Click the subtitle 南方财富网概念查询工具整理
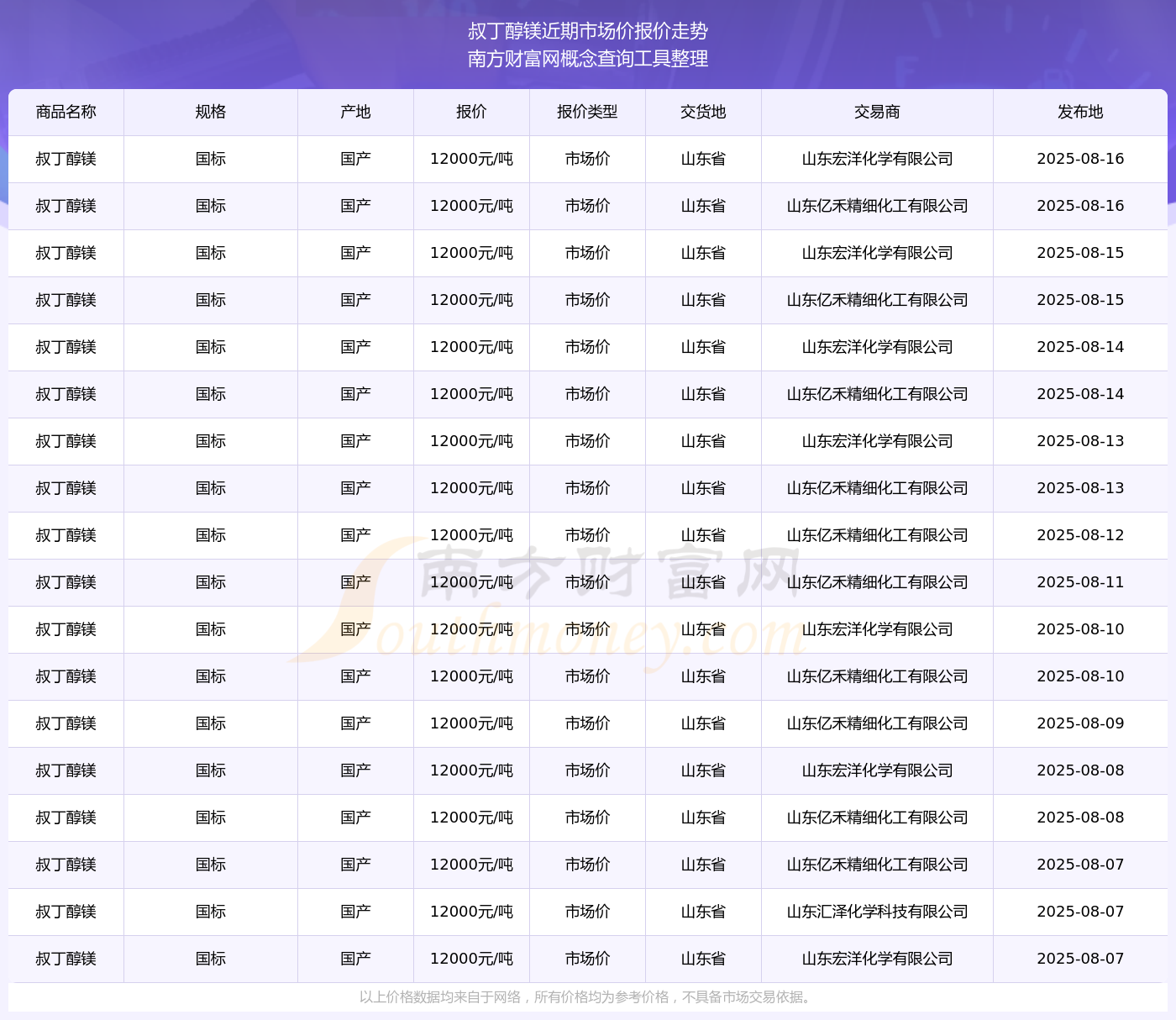The image size is (1176, 1020). tap(588, 59)
